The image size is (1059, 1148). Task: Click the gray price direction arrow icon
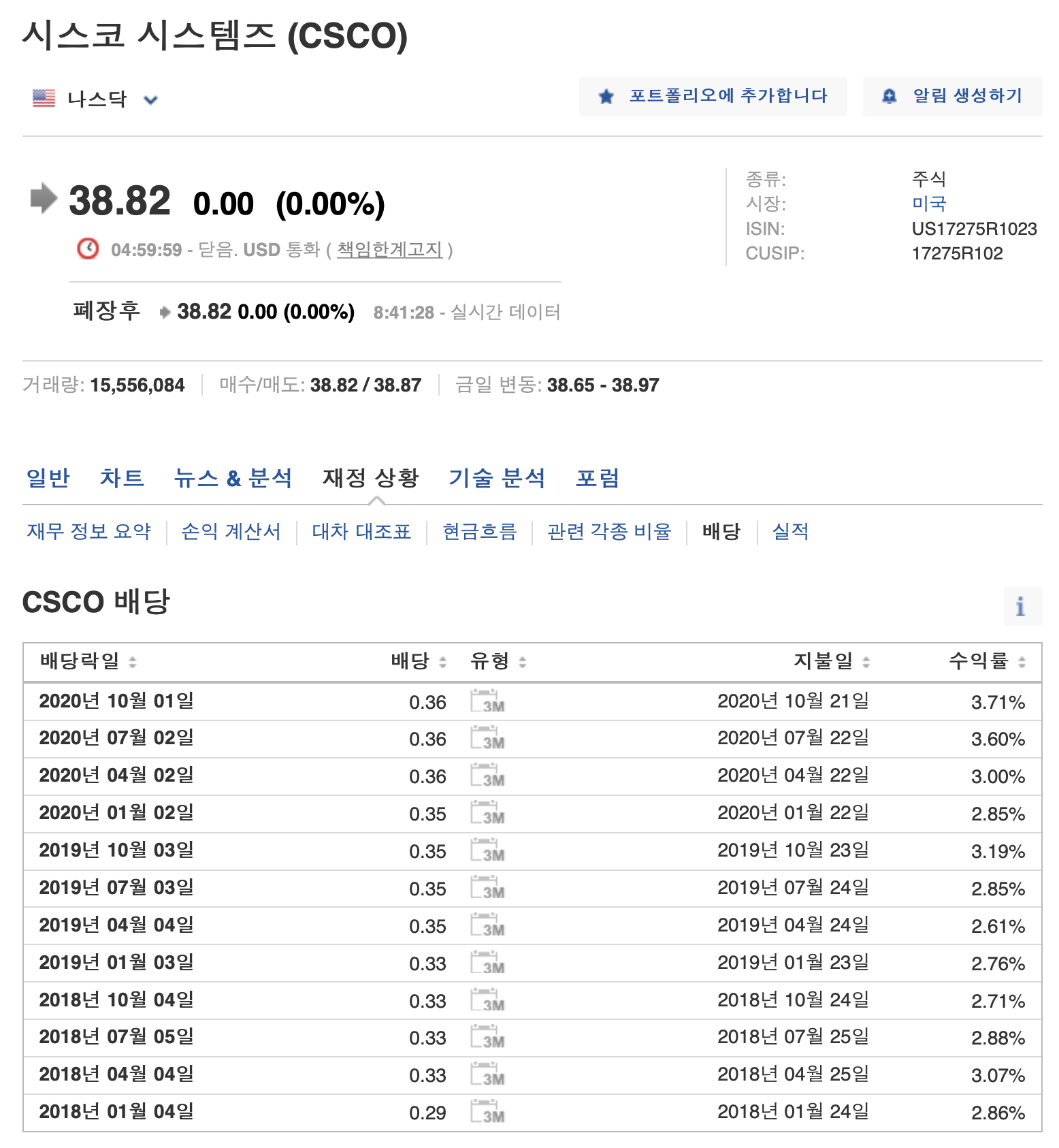click(x=44, y=198)
